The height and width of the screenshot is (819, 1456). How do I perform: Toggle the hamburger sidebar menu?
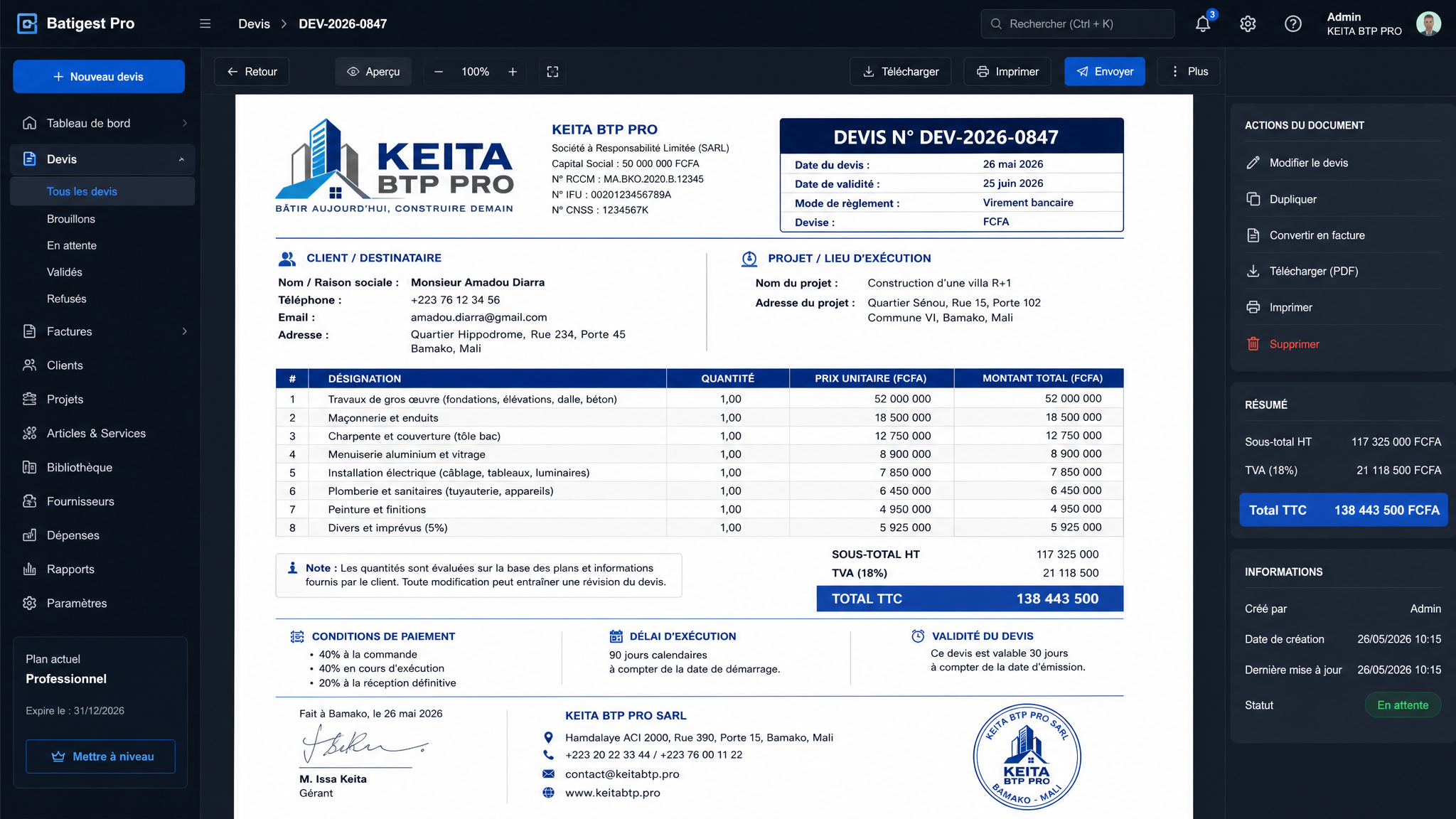[x=205, y=24]
